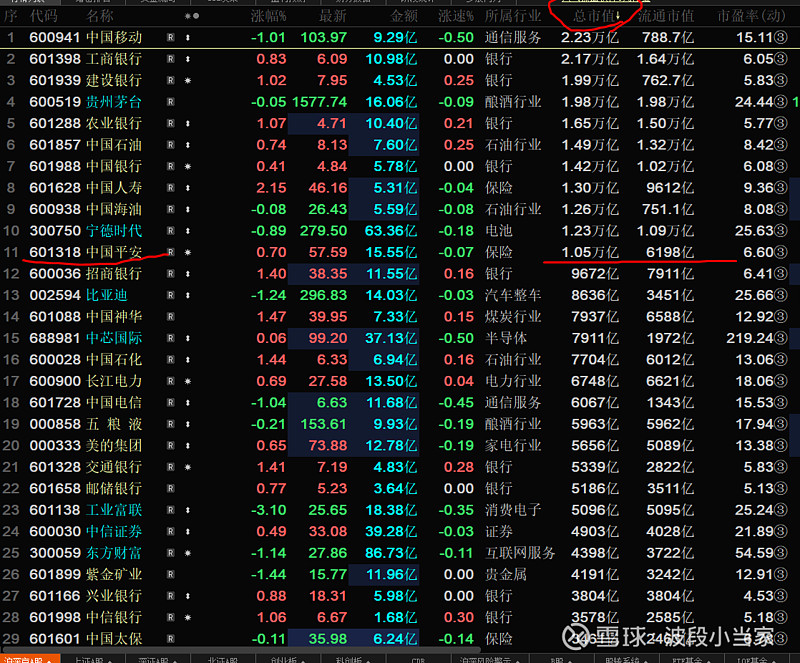Image resolution: width=800 pixels, height=663 pixels.
Task: Select stock name 宁德时代
Action: point(113,231)
